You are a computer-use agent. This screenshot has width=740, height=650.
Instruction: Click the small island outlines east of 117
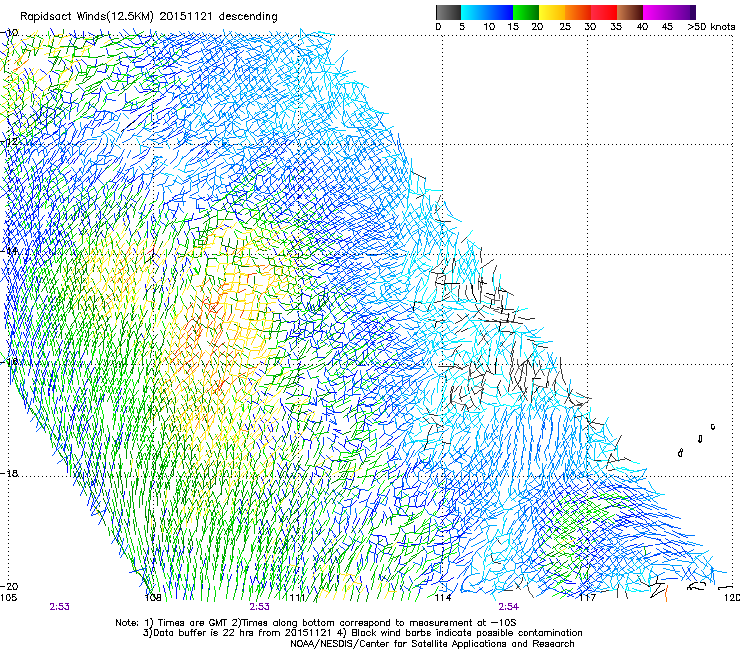pyautogui.click(x=697, y=439)
